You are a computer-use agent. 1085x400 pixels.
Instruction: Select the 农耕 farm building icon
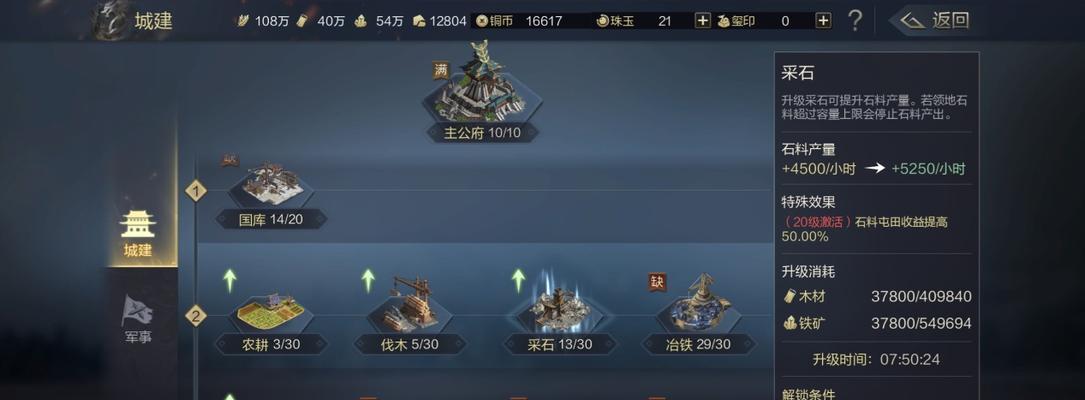tap(271, 310)
